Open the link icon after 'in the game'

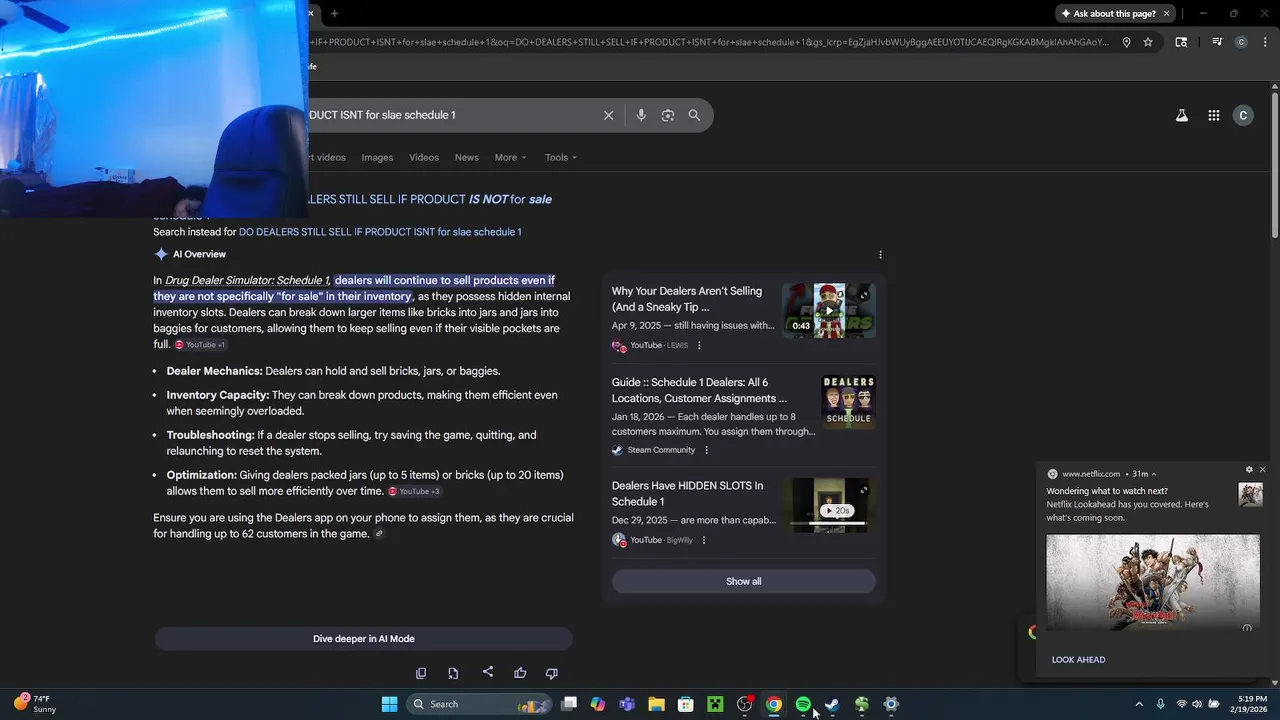(379, 534)
